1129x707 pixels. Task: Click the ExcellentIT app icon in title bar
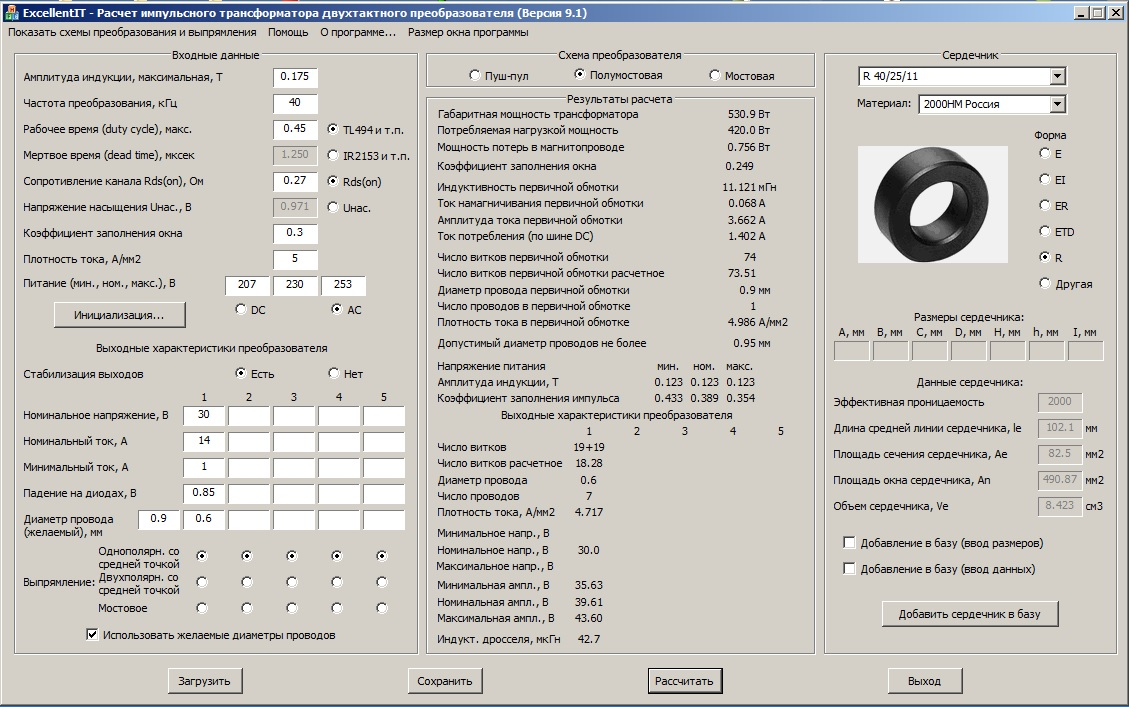tap(12, 12)
